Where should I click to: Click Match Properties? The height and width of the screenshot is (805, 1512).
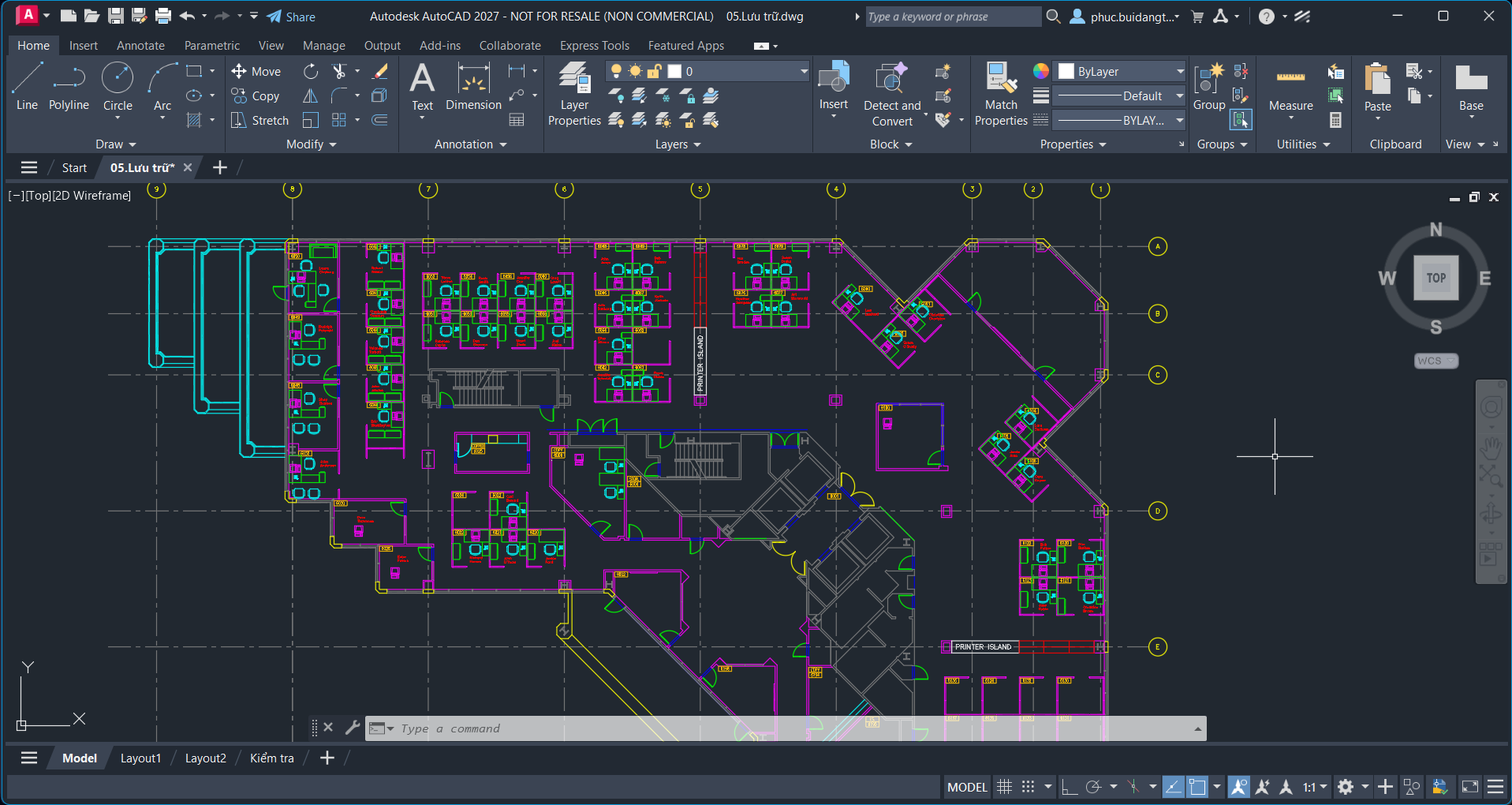[1001, 95]
